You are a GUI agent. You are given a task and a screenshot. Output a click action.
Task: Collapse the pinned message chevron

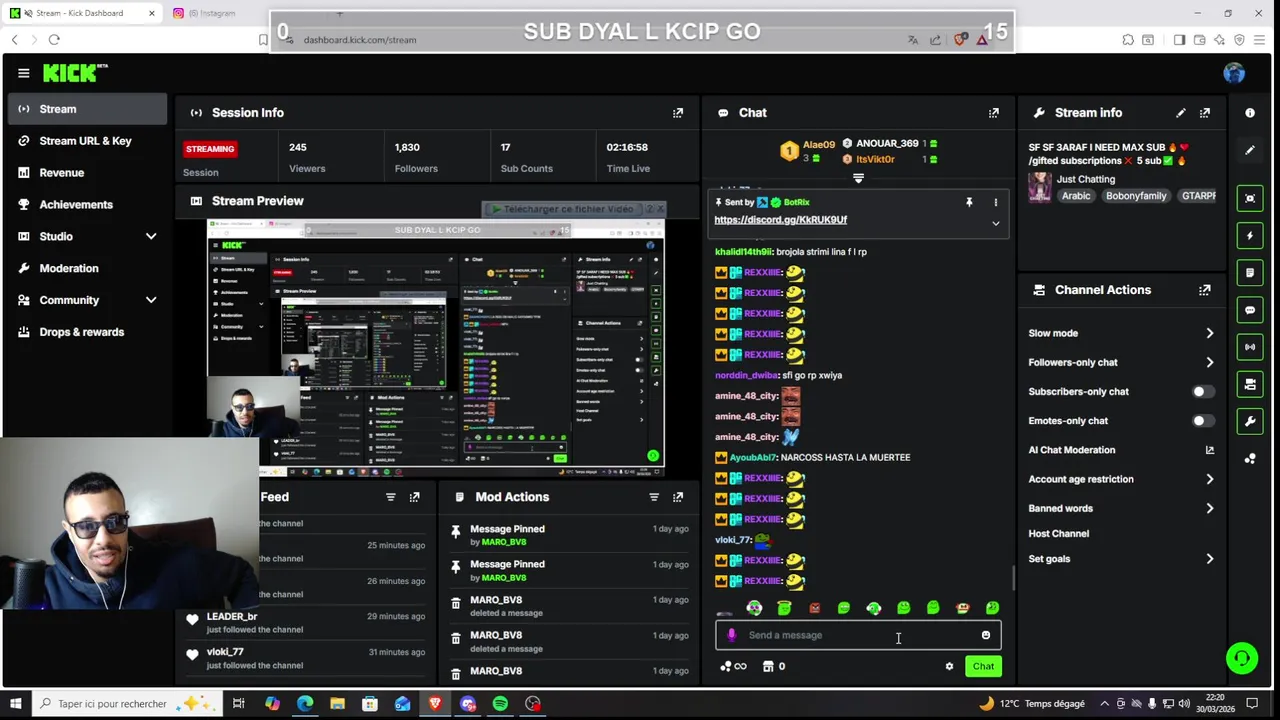(996, 223)
